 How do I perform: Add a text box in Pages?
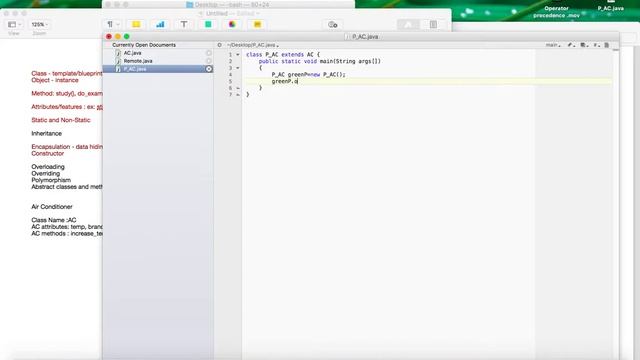click(x=184, y=24)
